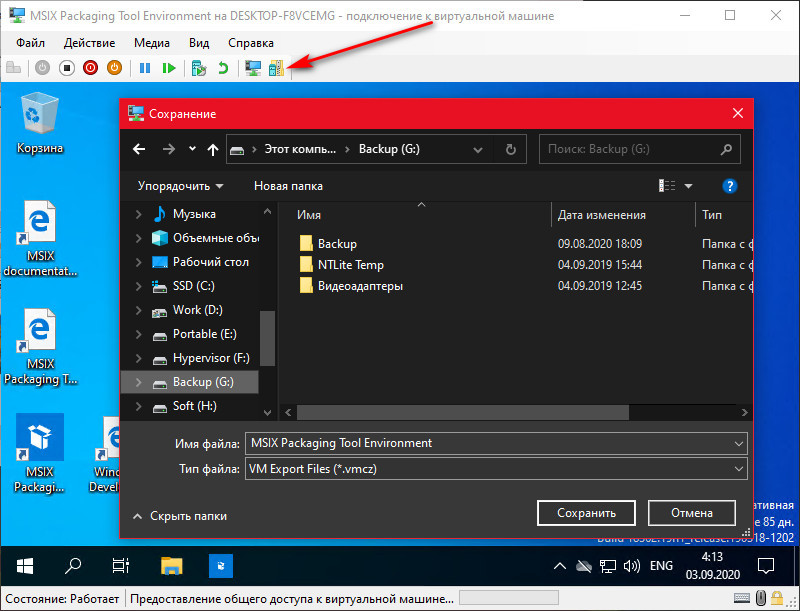Click the network icon in system tray
Screen dimensions: 800x611
point(607,566)
